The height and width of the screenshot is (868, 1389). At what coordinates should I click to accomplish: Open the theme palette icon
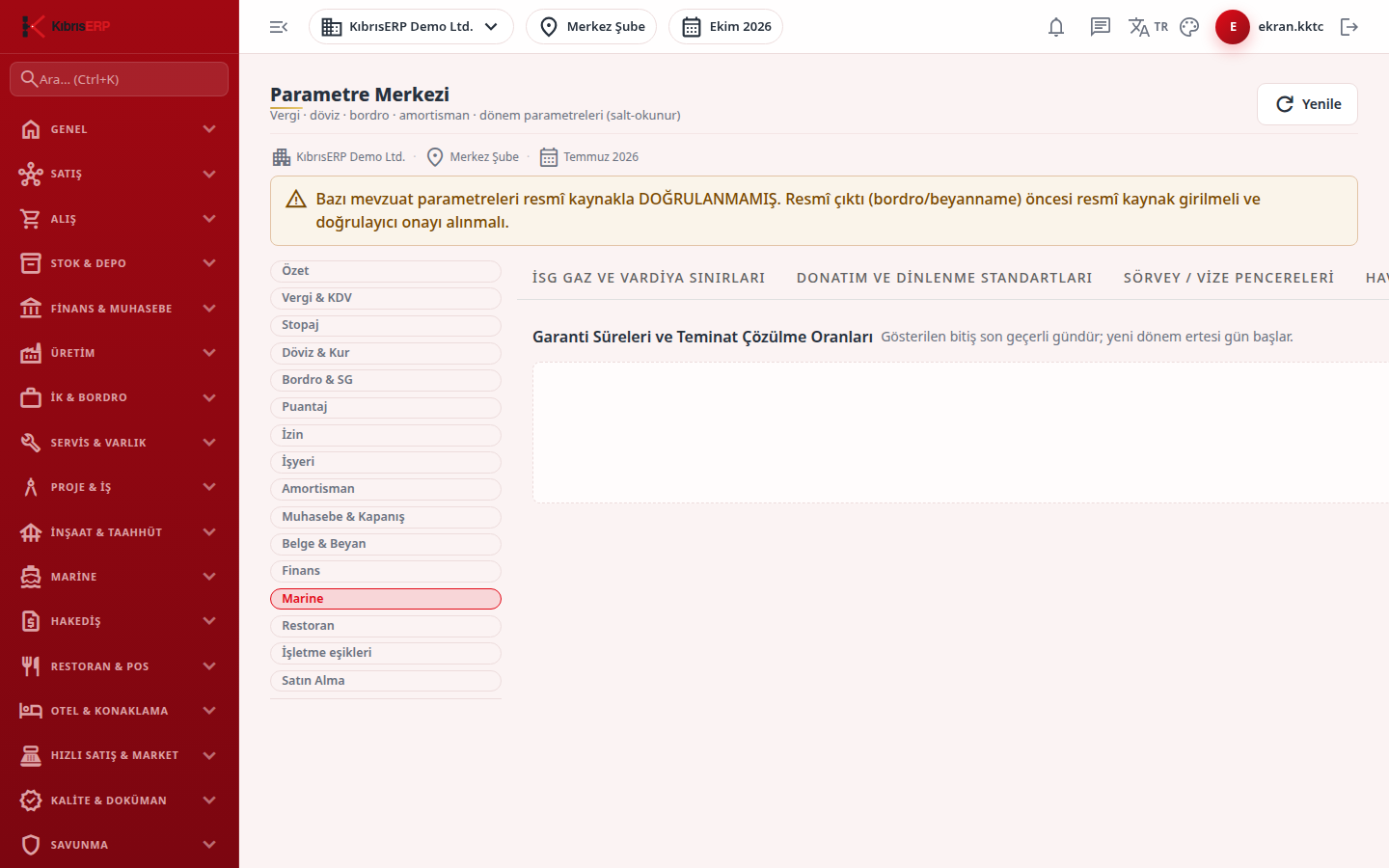point(1189,27)
